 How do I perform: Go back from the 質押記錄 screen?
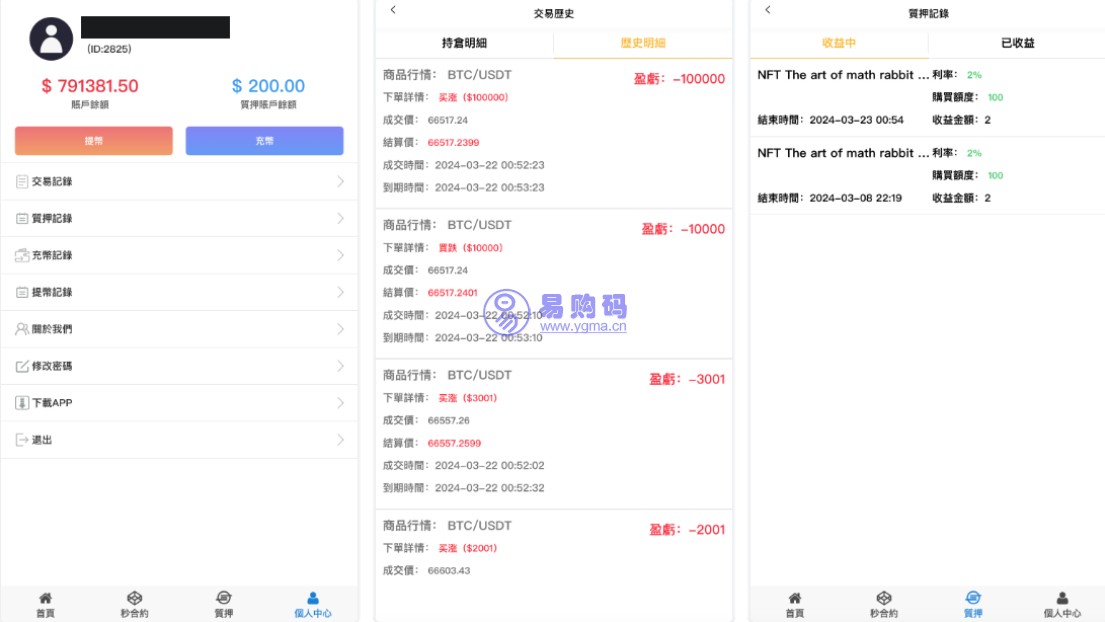coord(767,10)
